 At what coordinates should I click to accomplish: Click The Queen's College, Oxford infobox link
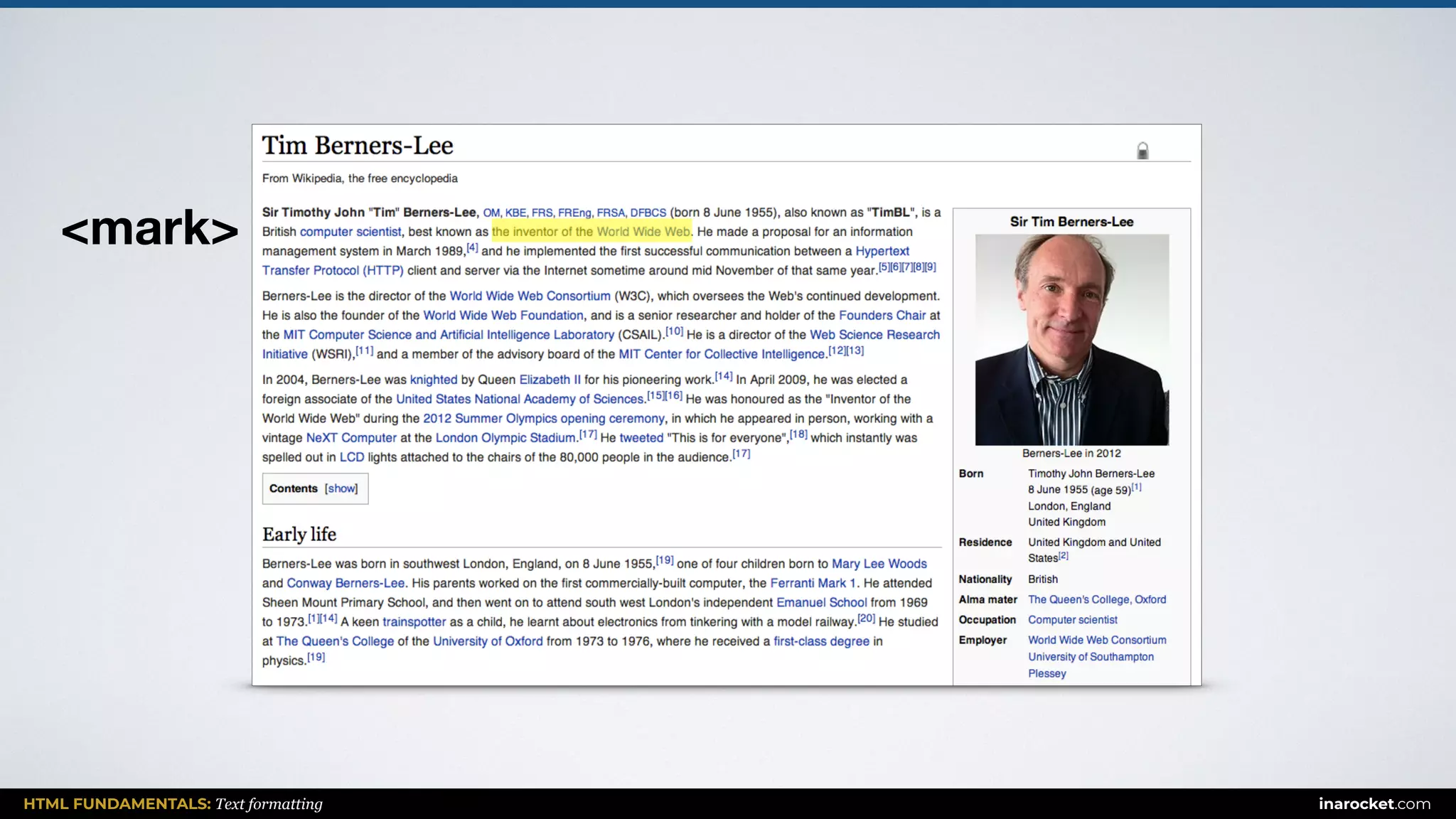(1096, 599)
